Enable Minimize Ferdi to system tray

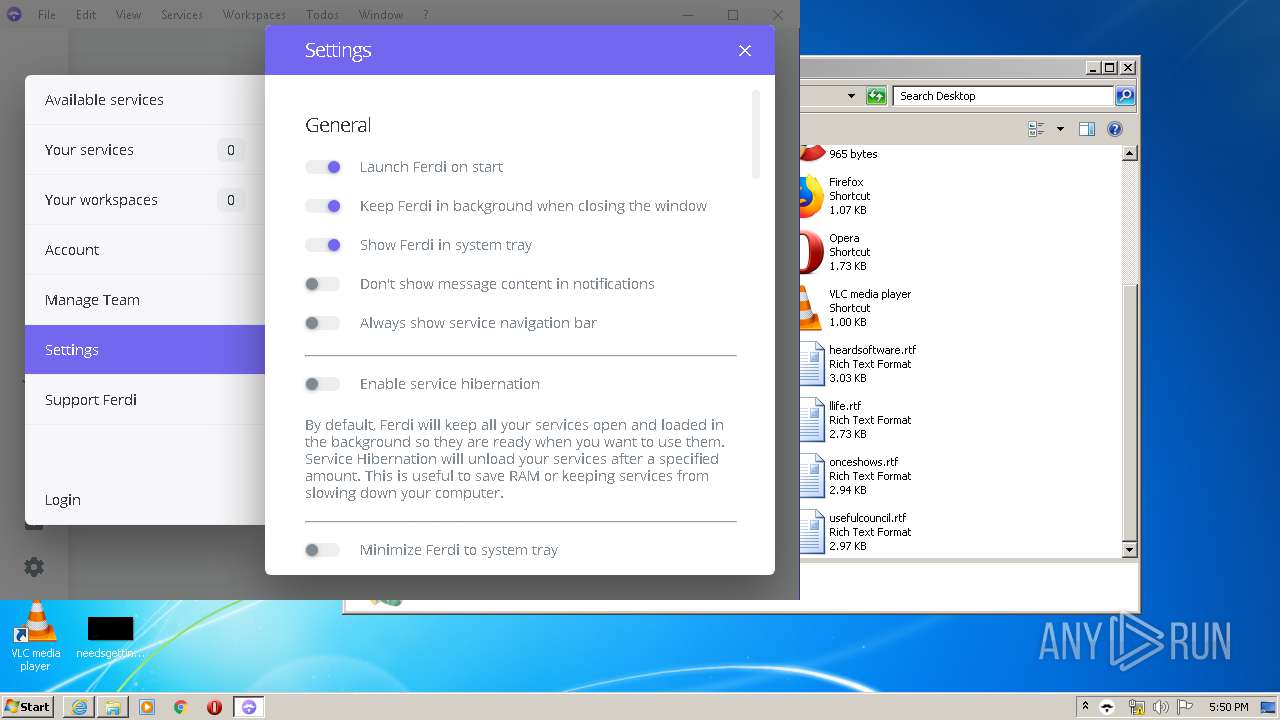click(x=323, y=550)
